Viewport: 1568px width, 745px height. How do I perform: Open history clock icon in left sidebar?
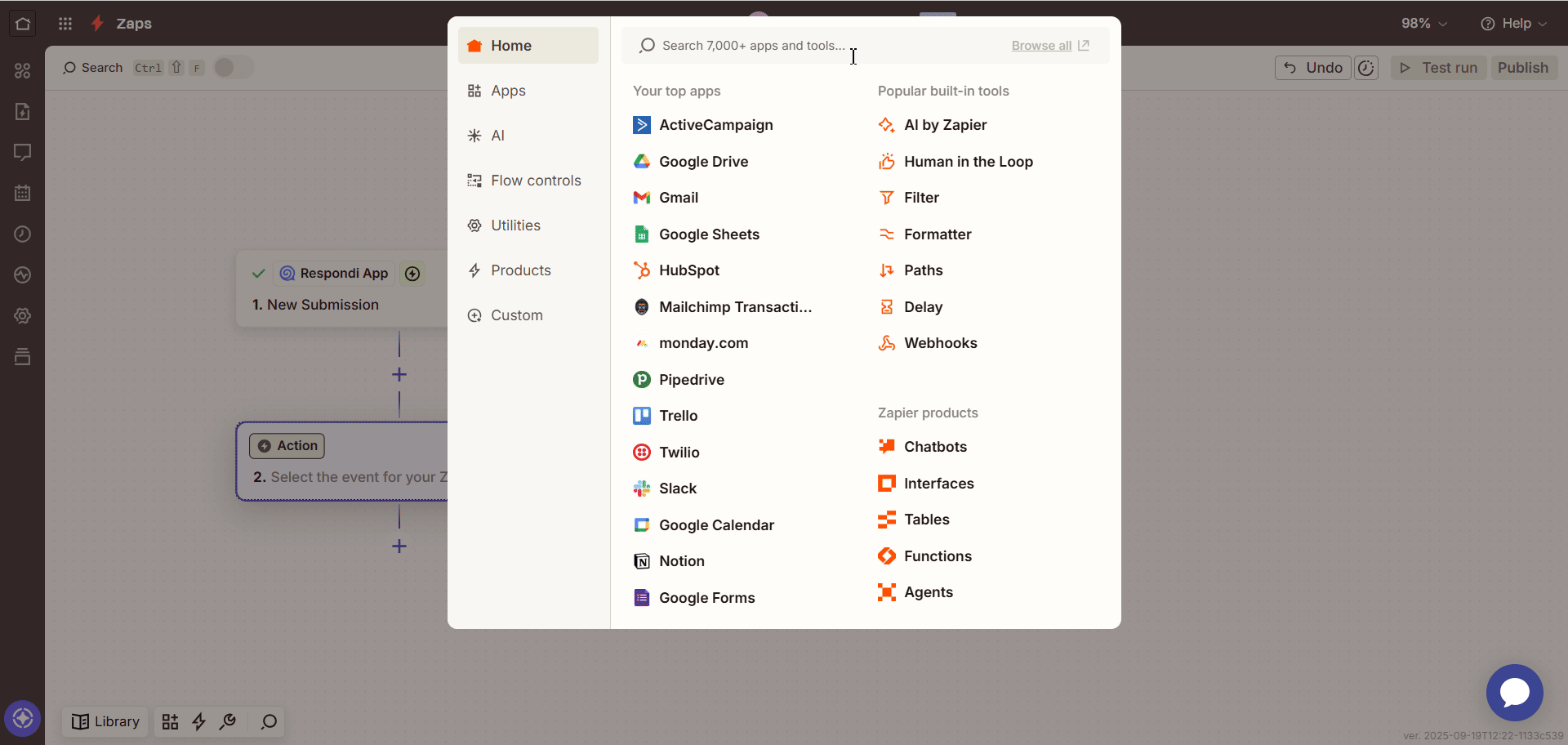pyautogui.click(x=23, y=234)
